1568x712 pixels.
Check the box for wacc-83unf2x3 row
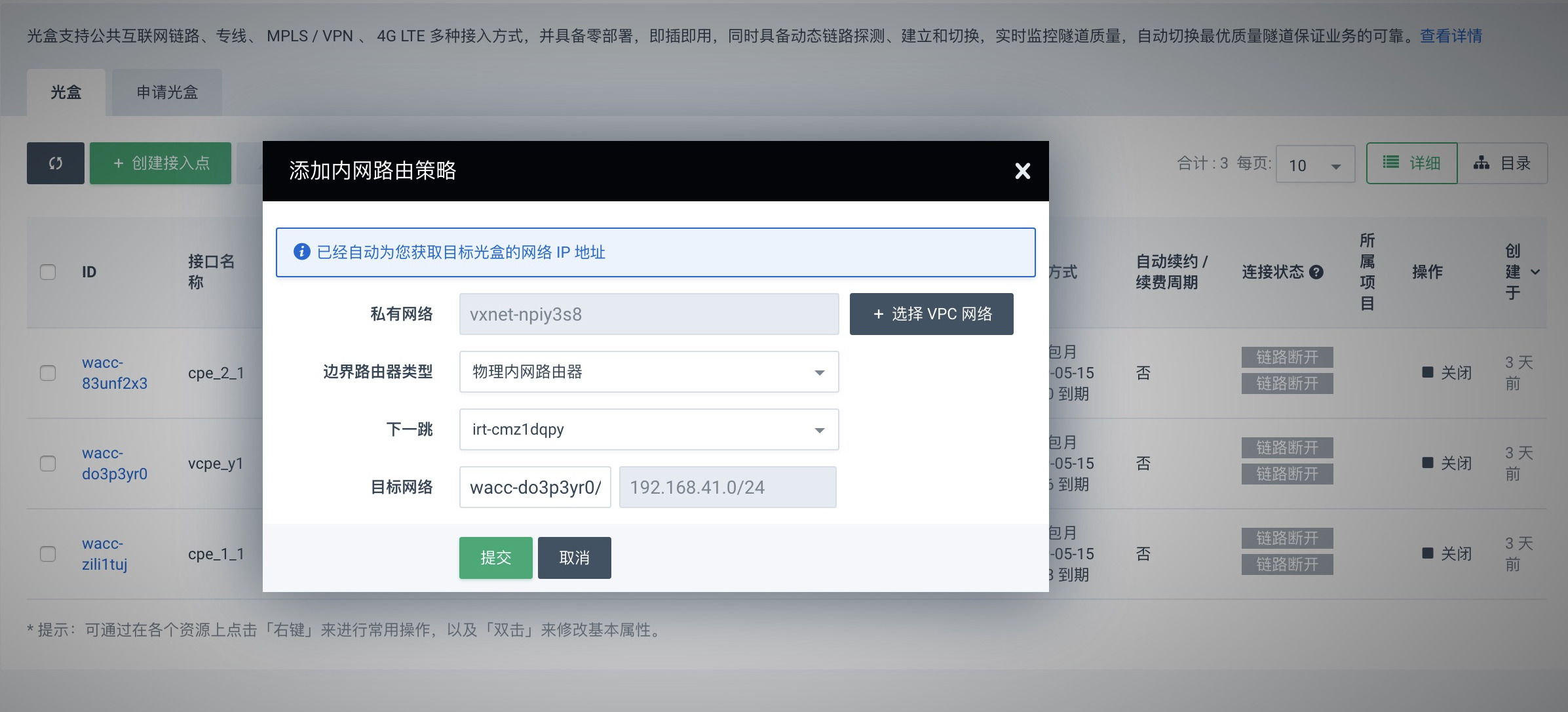[x=48, y=373]
